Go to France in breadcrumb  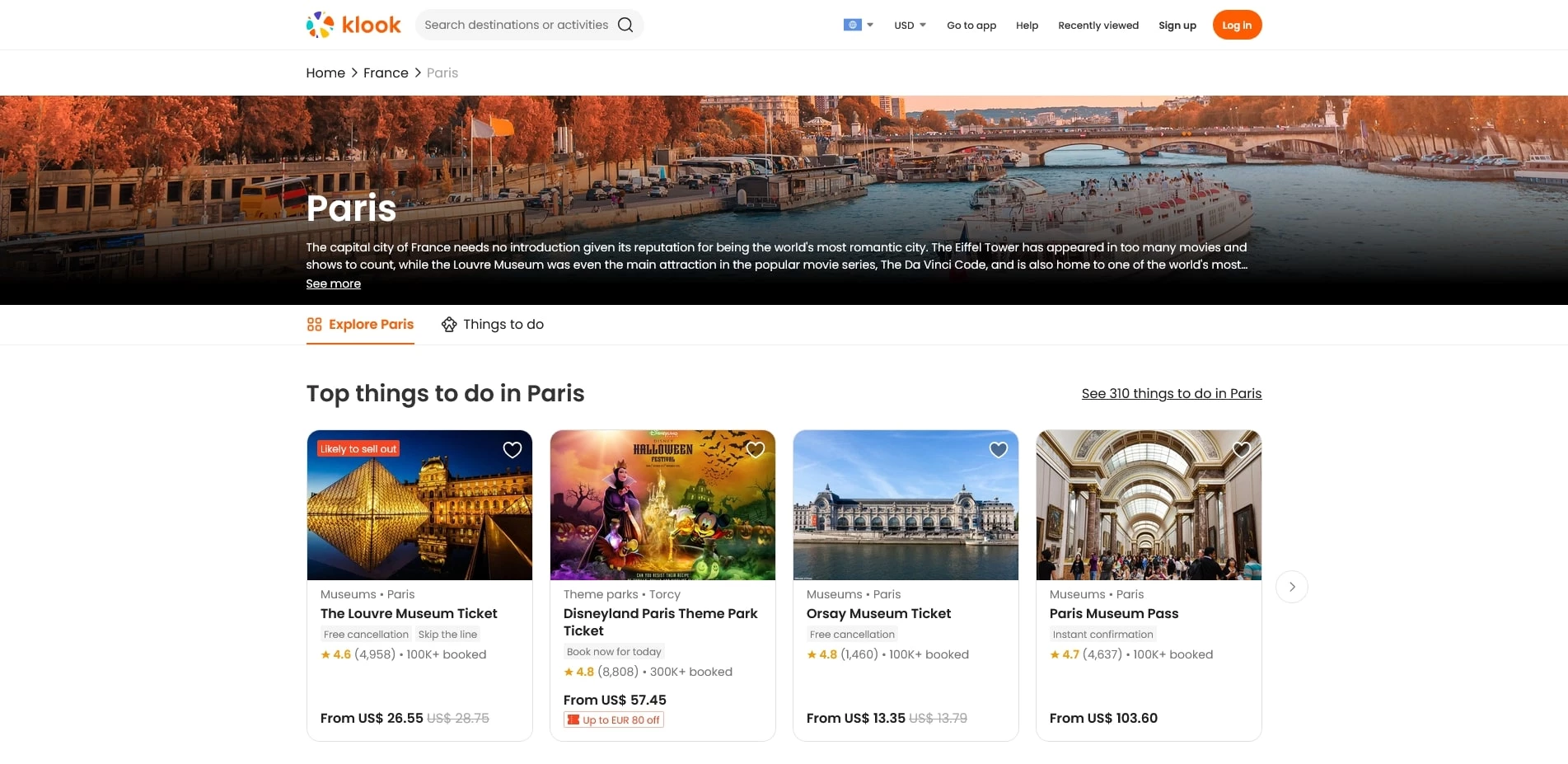pos(386,73)
